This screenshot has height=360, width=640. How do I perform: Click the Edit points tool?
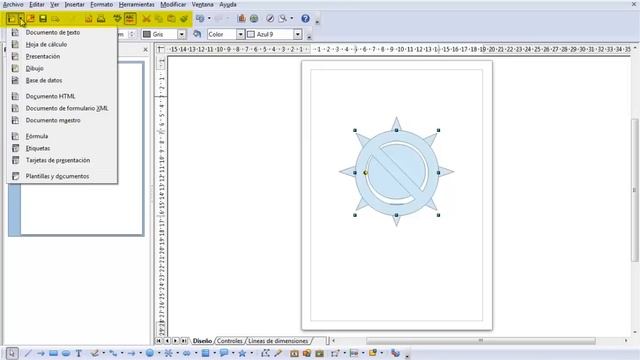click(265, 353)
